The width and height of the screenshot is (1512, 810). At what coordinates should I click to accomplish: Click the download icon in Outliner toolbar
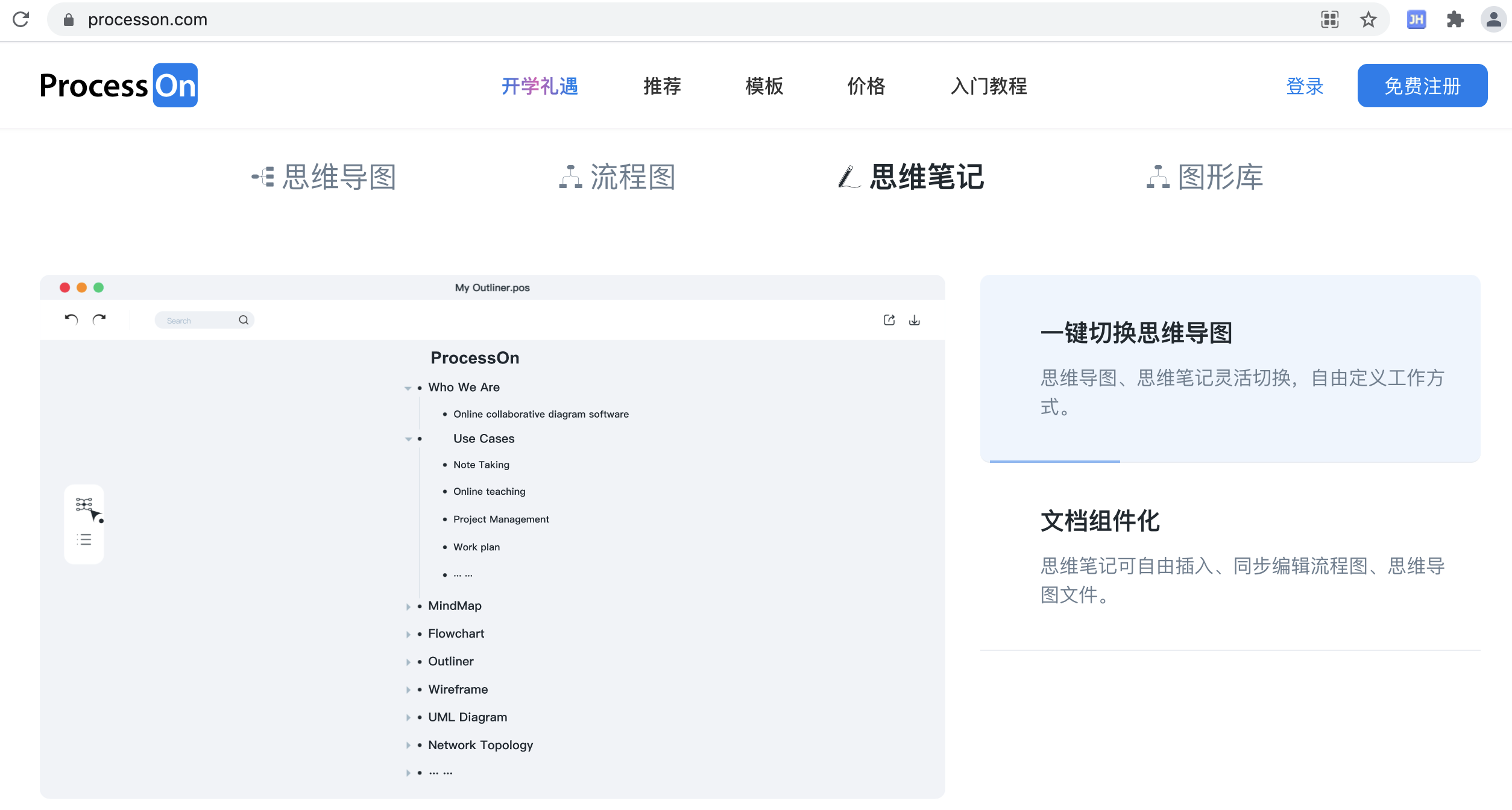(915, 320)
